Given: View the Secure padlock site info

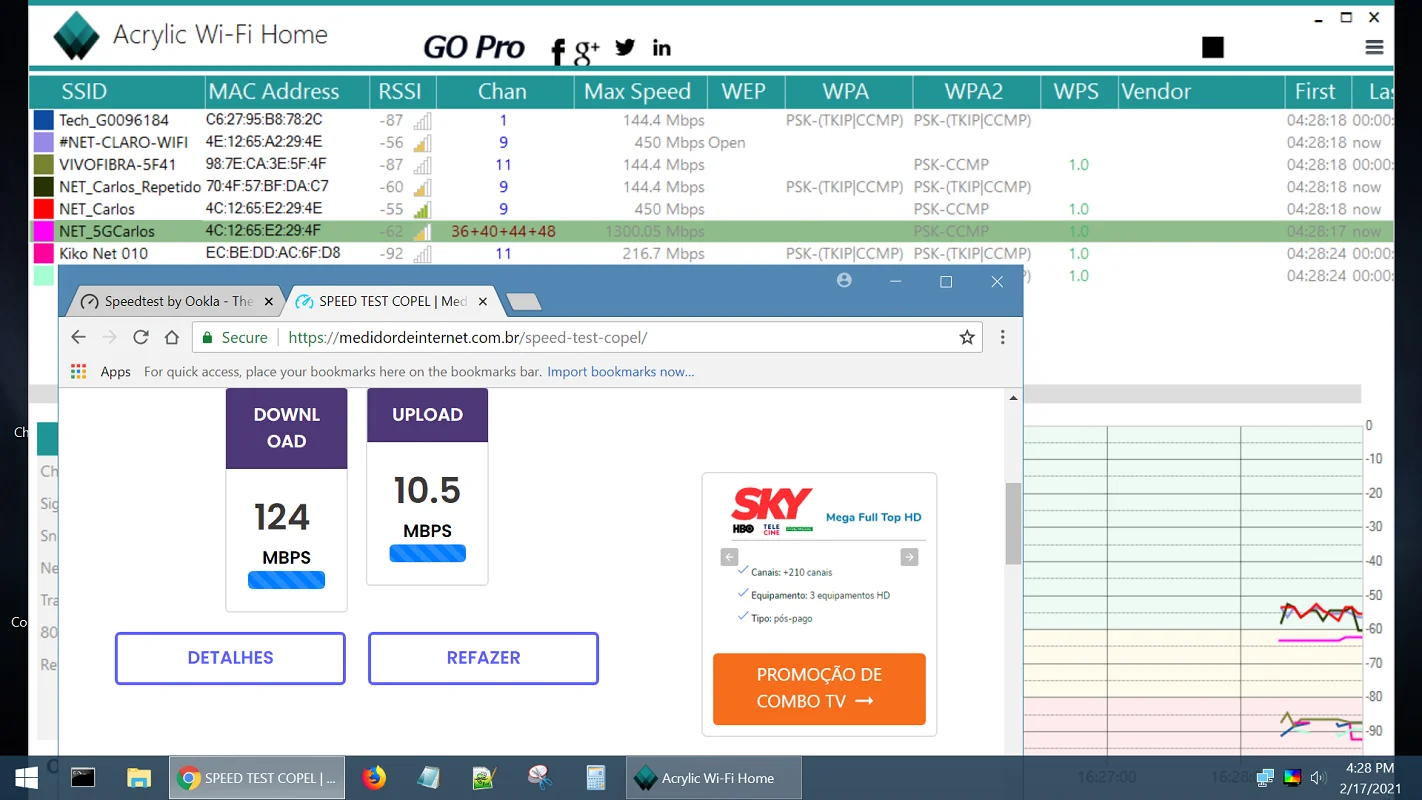Looking at the screenshot, I should (235, 338).
